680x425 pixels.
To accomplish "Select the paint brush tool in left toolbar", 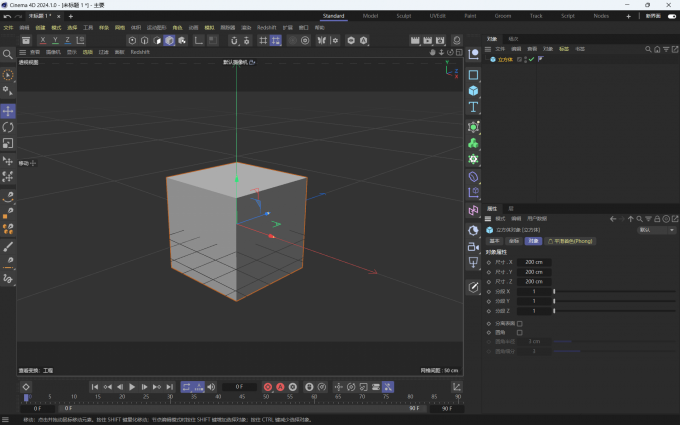I will coord(8,246).
